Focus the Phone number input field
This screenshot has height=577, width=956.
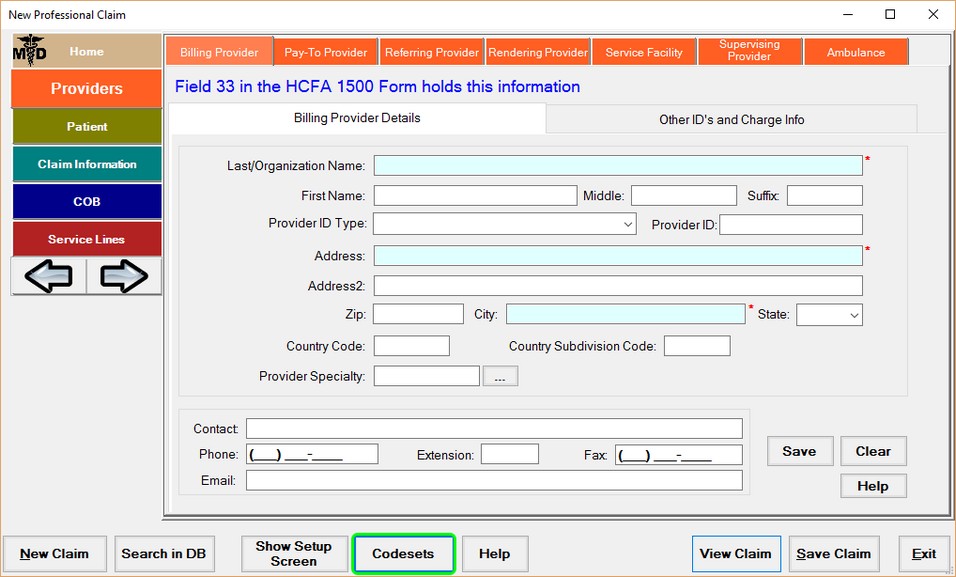[312, 455]
